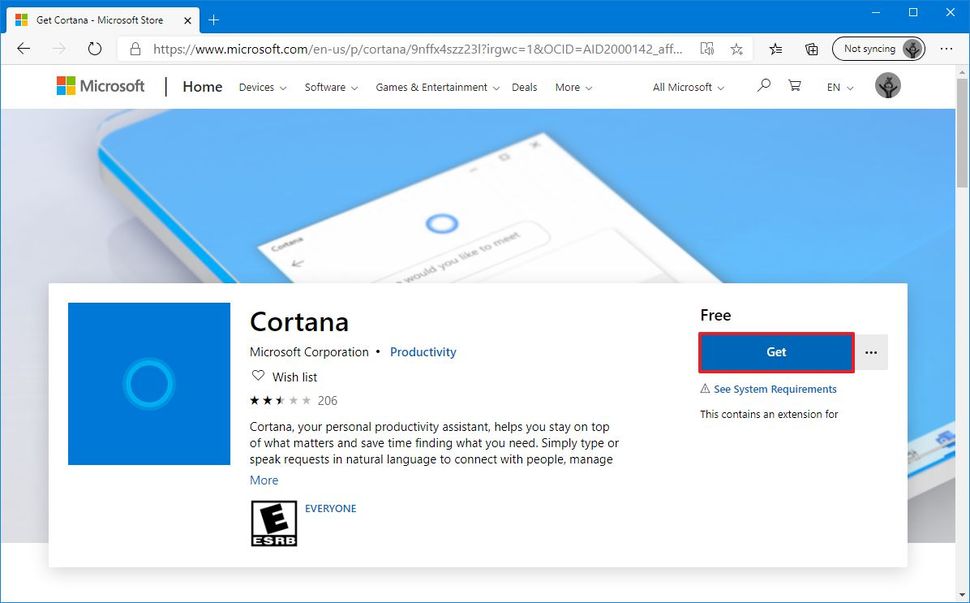970x603 pixels.
Task: Open the favorites bar toggle icon
Action: point(775,48)
